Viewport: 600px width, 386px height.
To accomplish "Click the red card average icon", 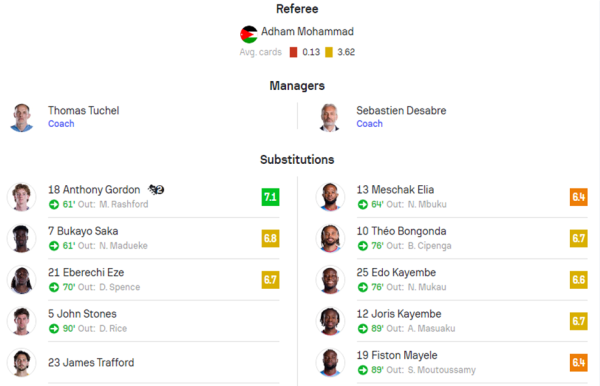I will coord(293,52).
